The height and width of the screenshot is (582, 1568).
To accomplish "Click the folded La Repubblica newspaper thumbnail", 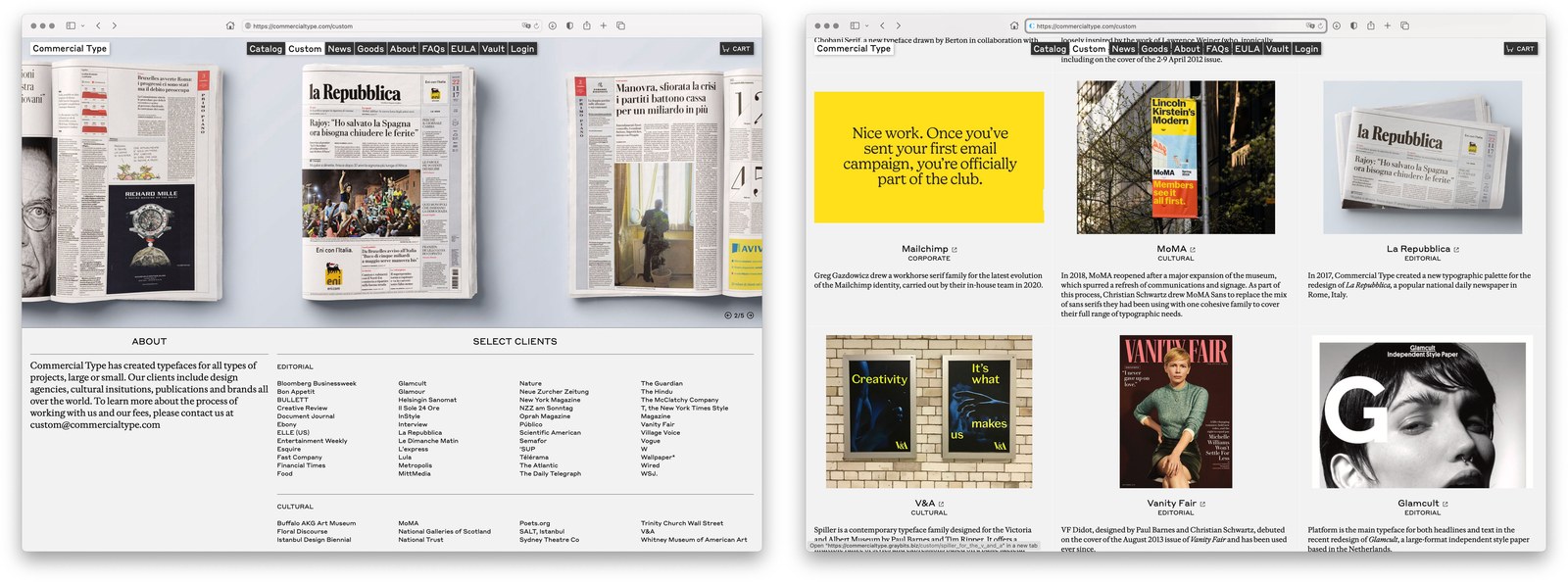I will pyautogui.click(x=1422, y=157).
